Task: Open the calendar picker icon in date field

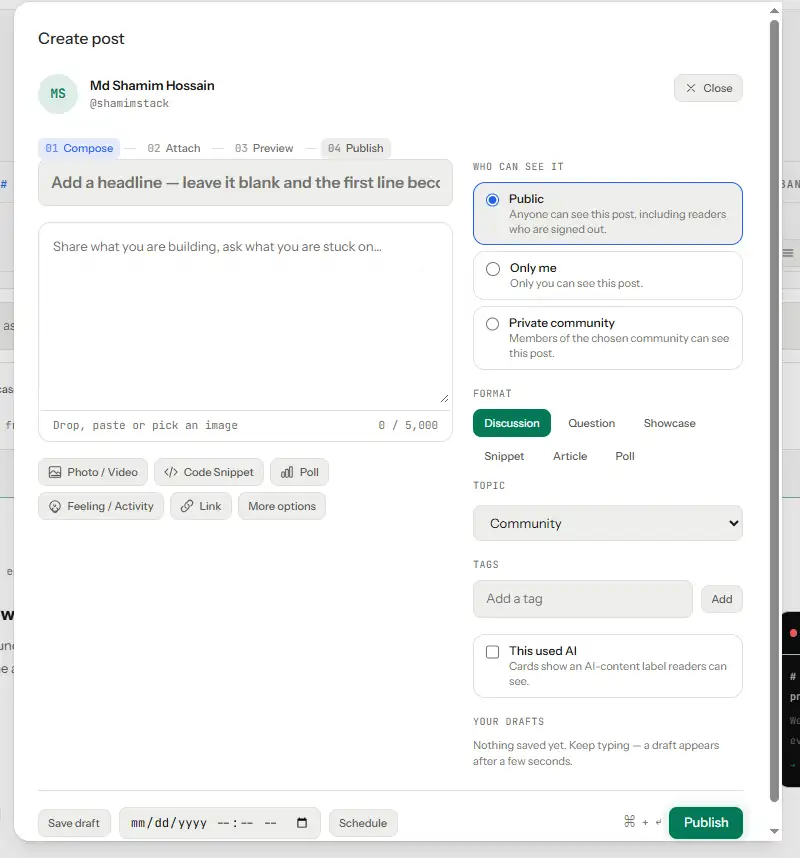Action: pos(302,823)
